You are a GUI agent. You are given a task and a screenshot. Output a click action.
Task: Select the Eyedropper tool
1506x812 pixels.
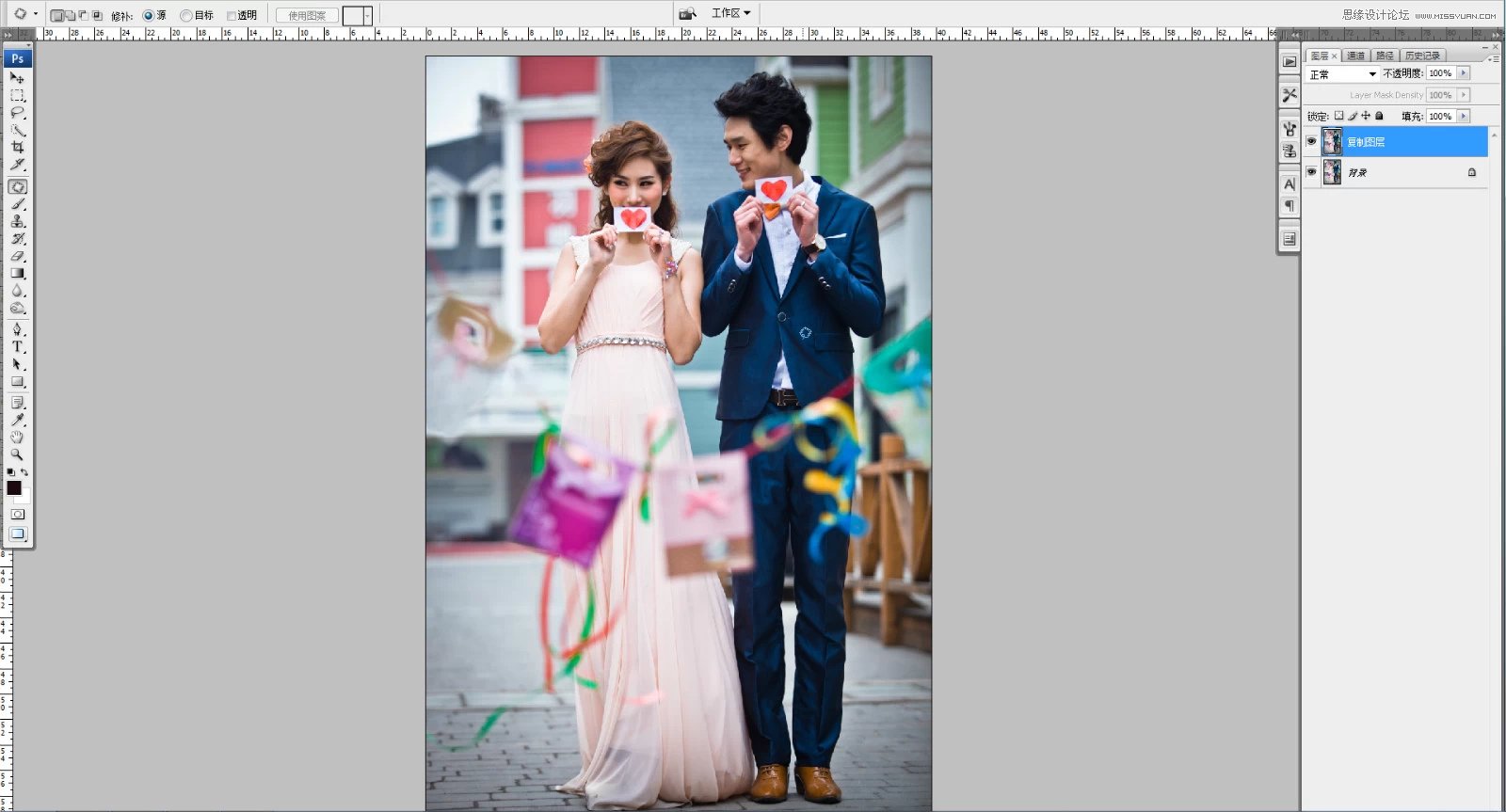(x=17, y=420)
